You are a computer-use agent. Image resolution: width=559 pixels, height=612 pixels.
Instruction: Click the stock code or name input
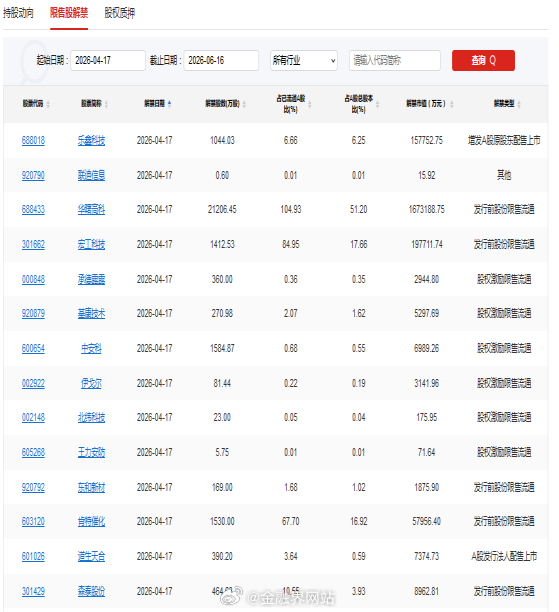point(395,60)
